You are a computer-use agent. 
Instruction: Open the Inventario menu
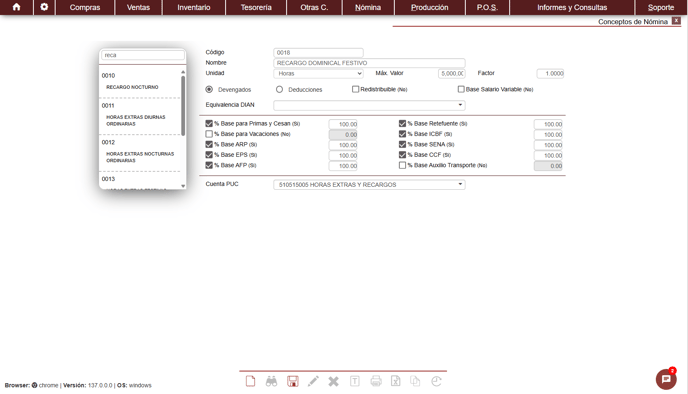click(194, 7)
